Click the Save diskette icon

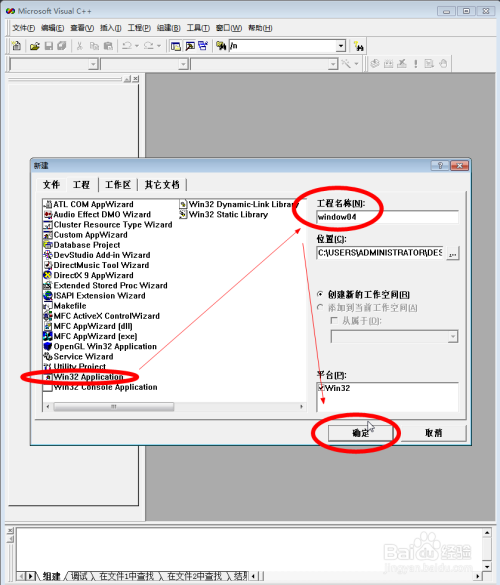click(49, 46)
